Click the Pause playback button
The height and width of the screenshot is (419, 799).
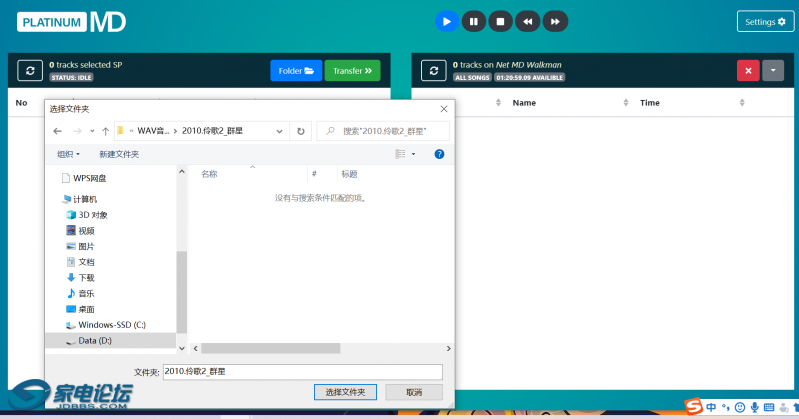coord(474,21)
